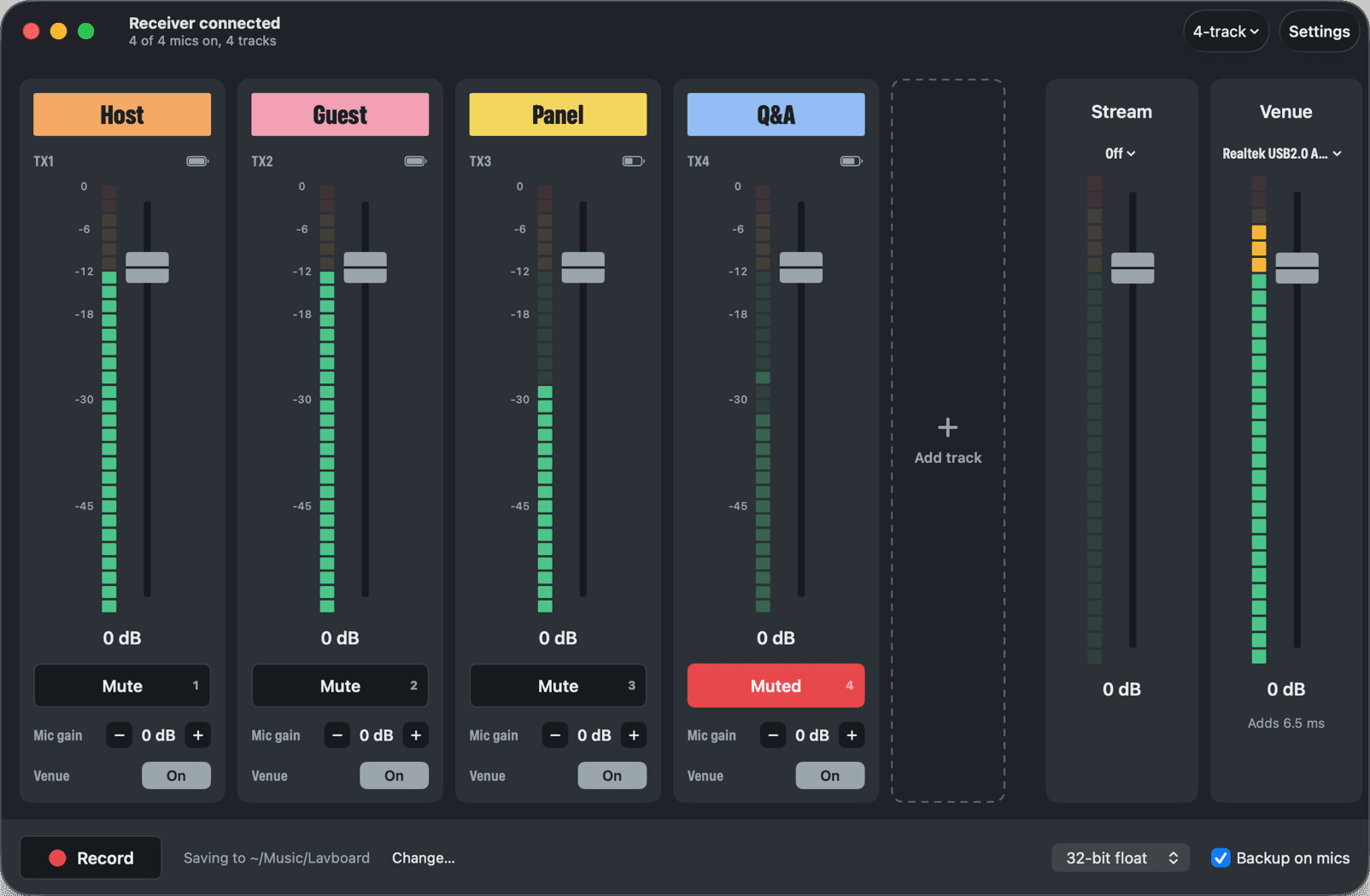This screenshot has height=896, width=1370.
Task: Add a new track with the plus tile
Action: pos(948,441)
